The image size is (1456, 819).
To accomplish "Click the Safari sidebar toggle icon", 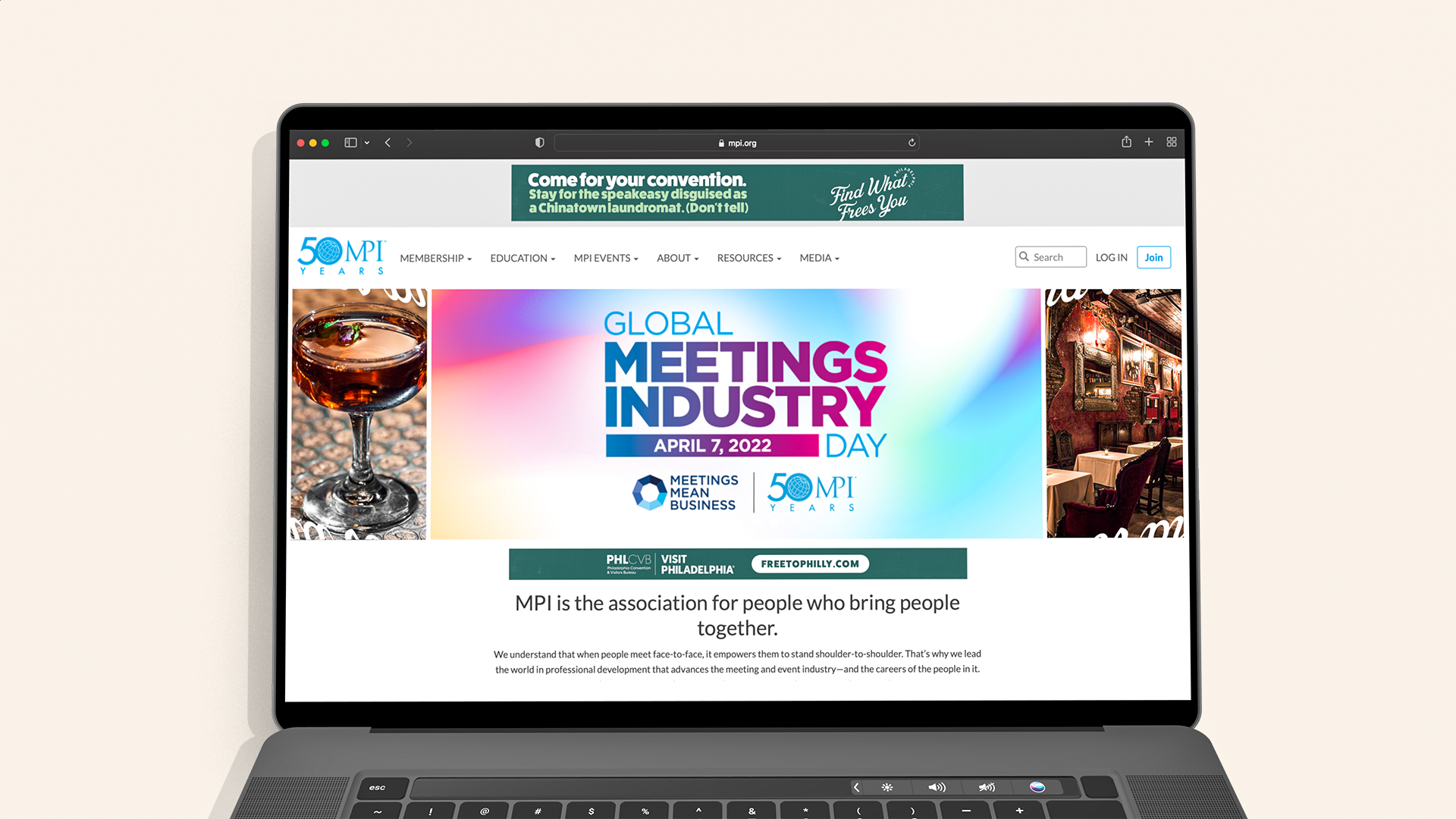I will click(x=350, y=143).
